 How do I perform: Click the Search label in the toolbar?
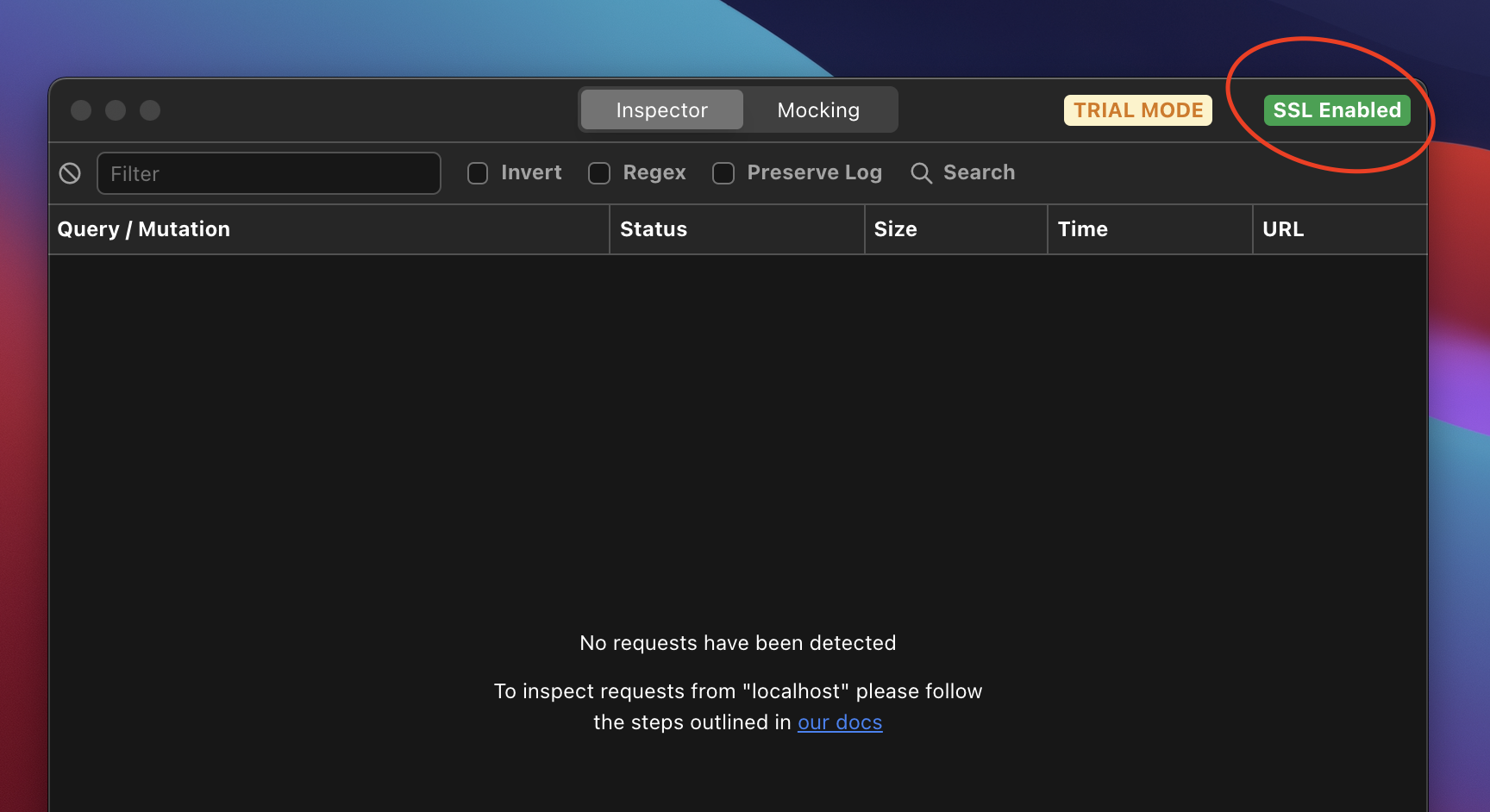(979, 172)
